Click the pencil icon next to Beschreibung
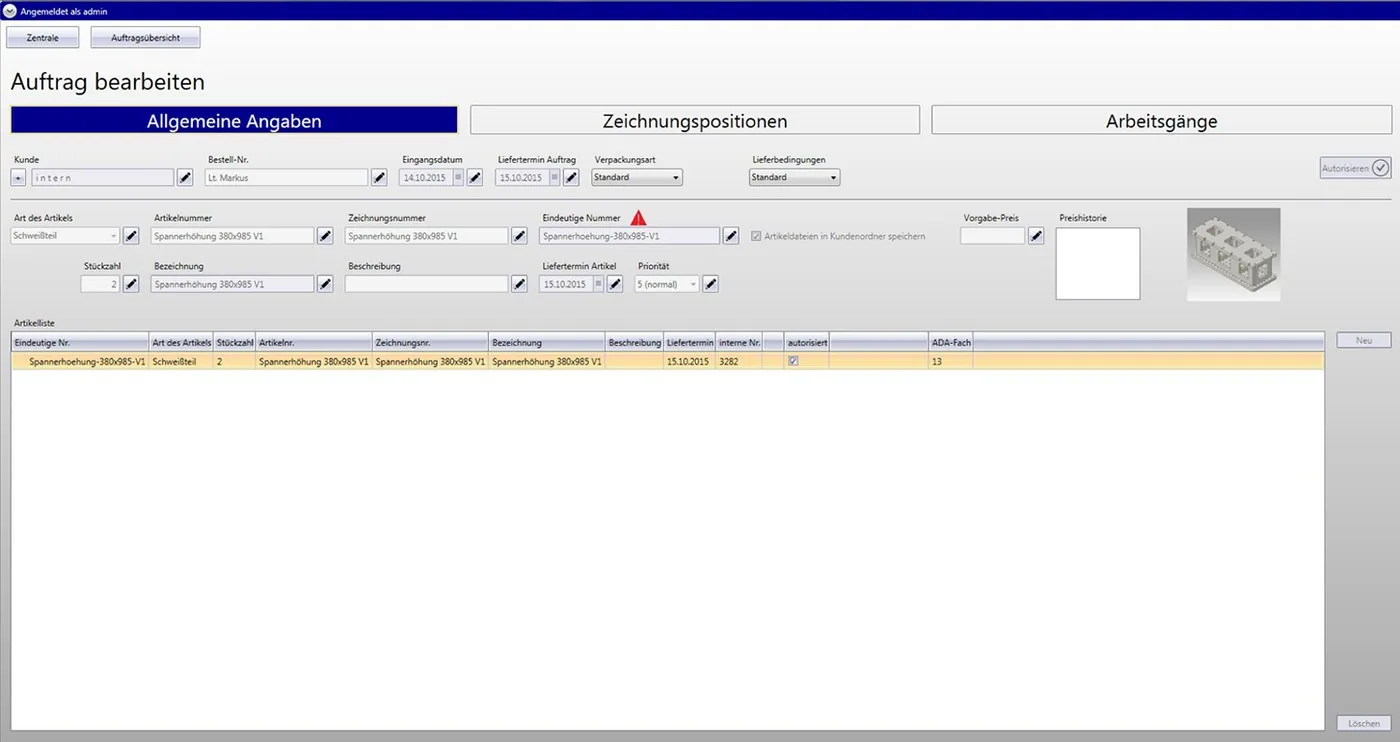 [519, 284]
